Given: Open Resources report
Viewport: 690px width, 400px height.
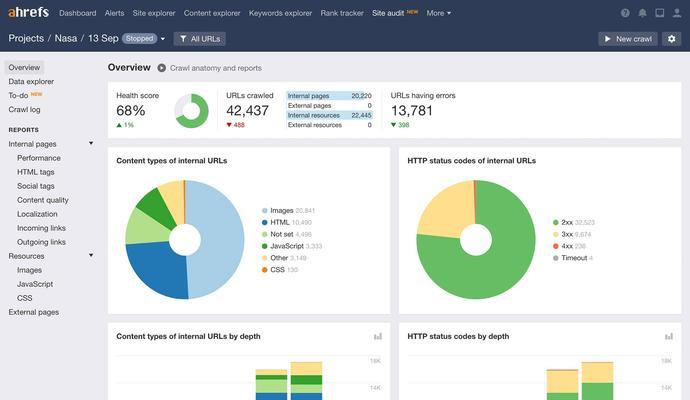Looking at the screenshot, I should point(26,256).
